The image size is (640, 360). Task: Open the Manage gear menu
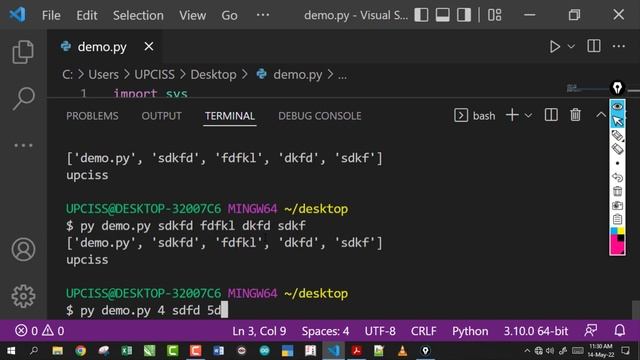tap(23, 296)
